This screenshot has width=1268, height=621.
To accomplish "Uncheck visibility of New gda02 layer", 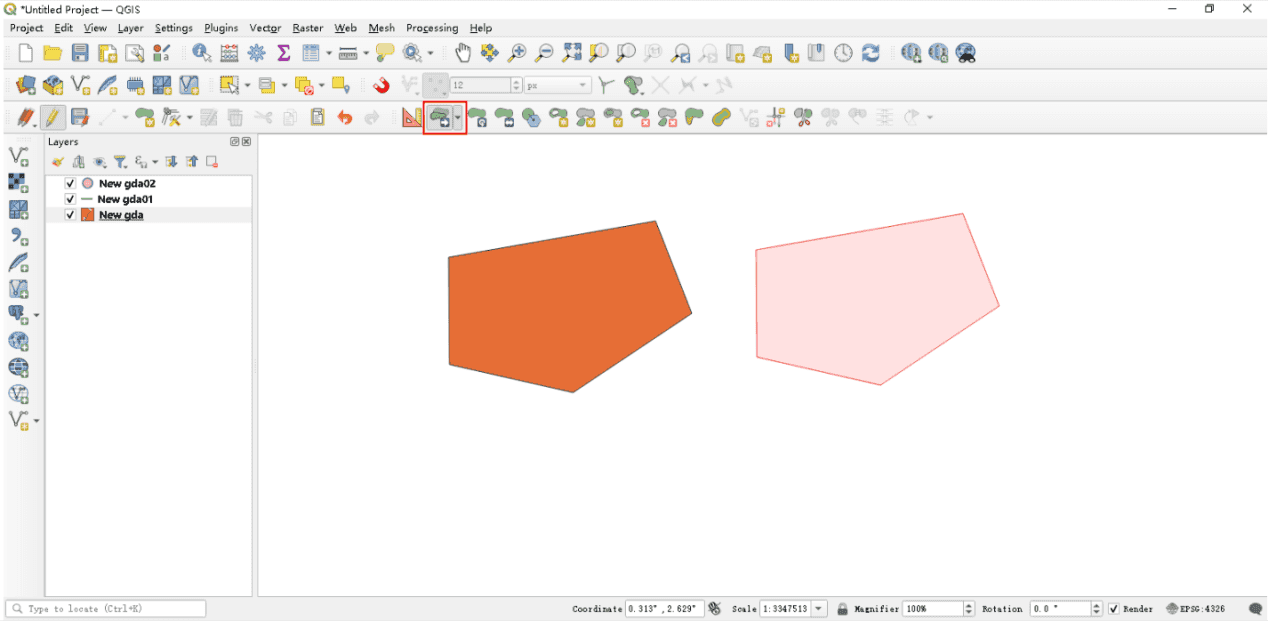I will [x=70, y=184].
